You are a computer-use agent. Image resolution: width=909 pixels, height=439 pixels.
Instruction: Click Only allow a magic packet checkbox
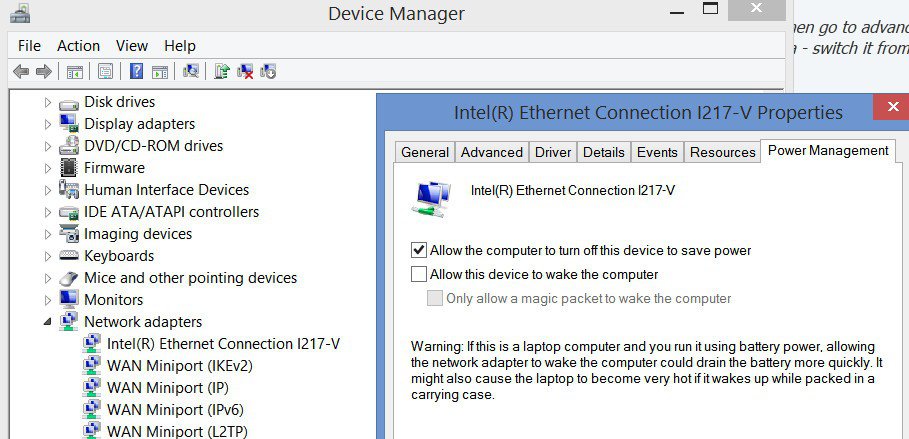[x=434, y=298]
